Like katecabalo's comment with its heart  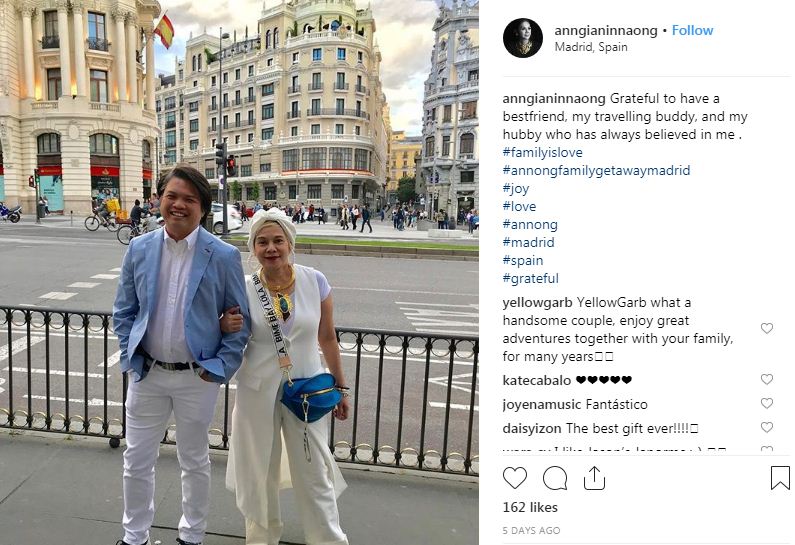[767, 379]
